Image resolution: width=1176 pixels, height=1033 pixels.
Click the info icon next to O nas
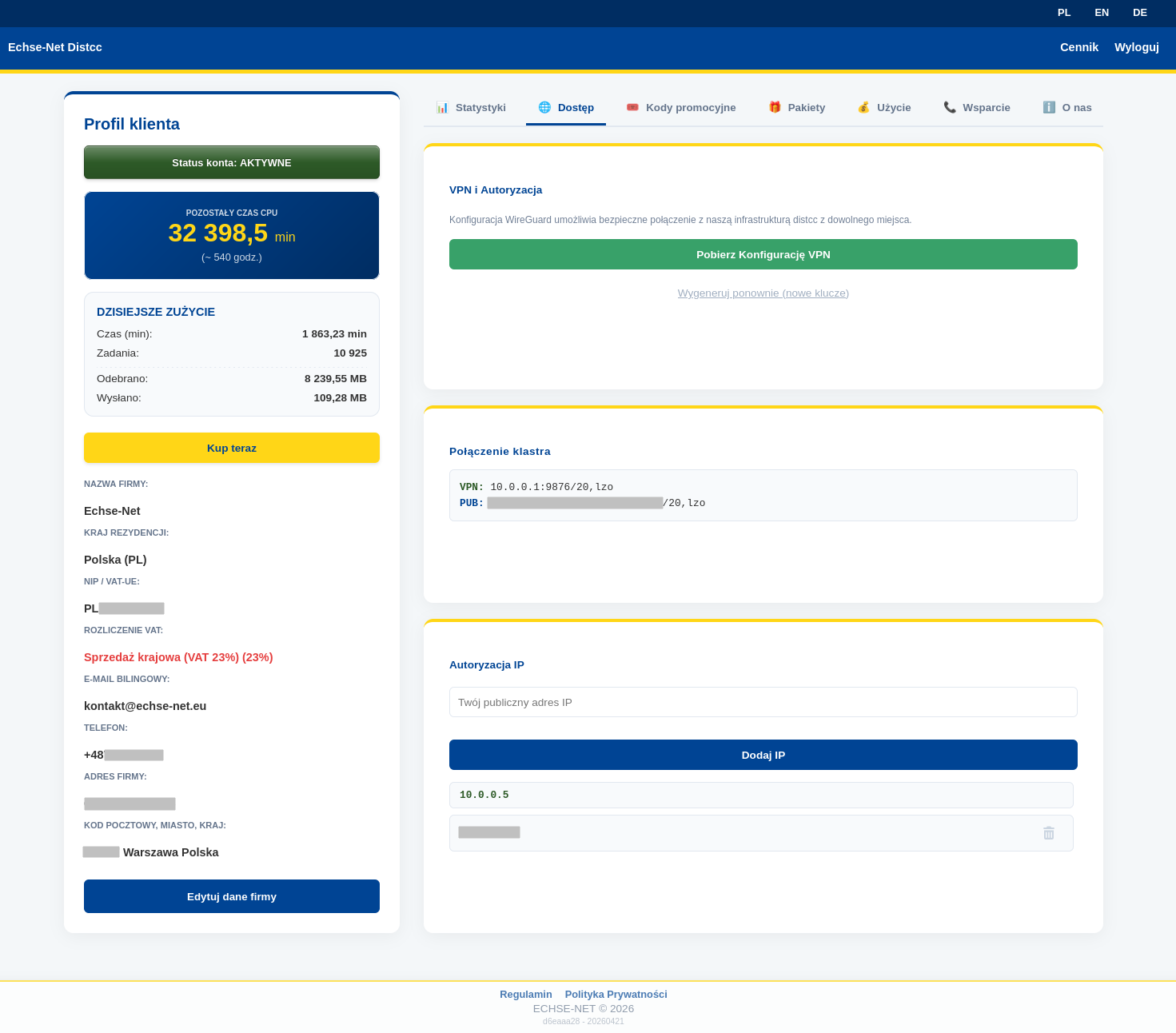click(1049, 107)
